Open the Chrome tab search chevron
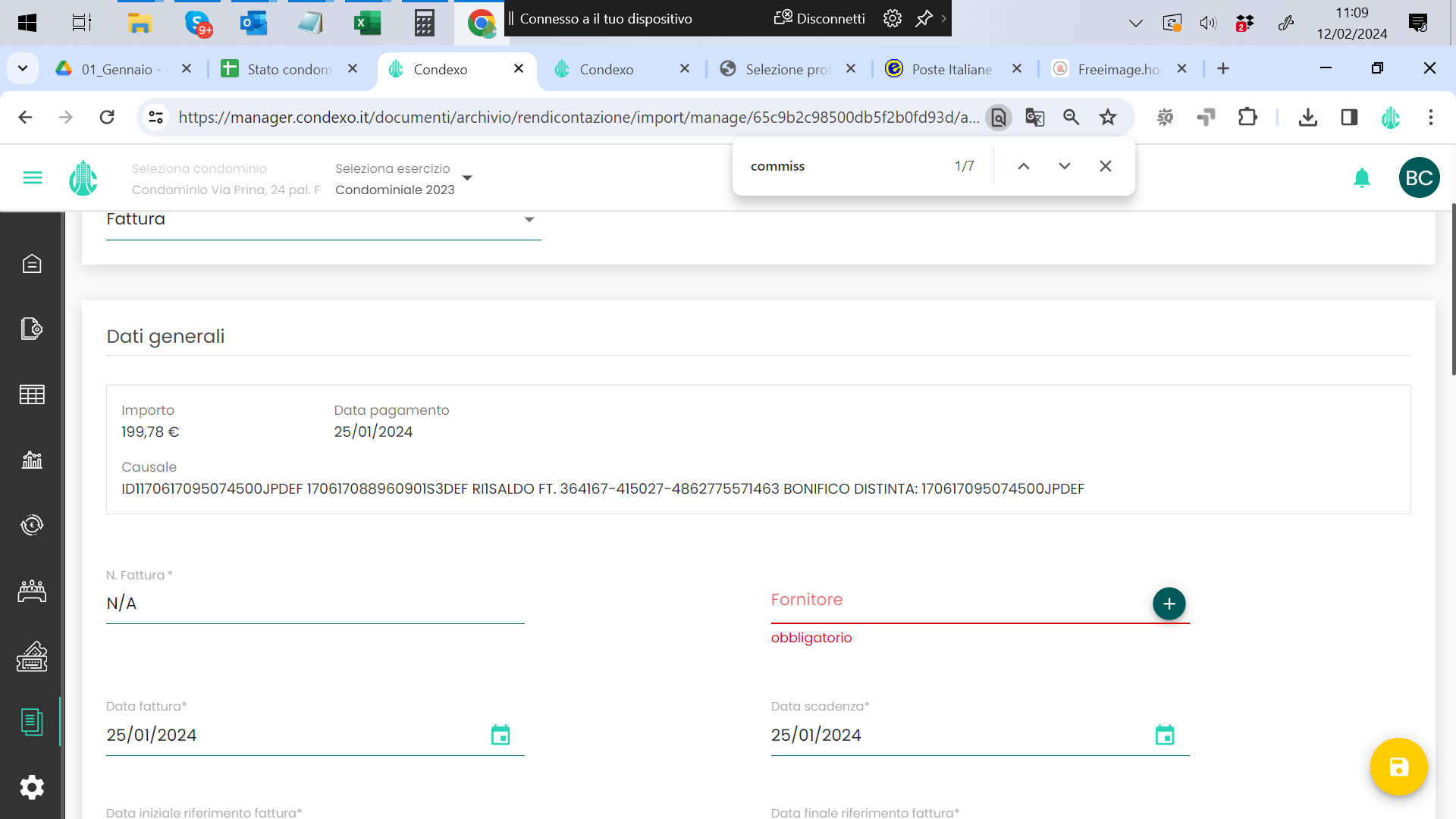1456x819 pixels. [23, 69]
